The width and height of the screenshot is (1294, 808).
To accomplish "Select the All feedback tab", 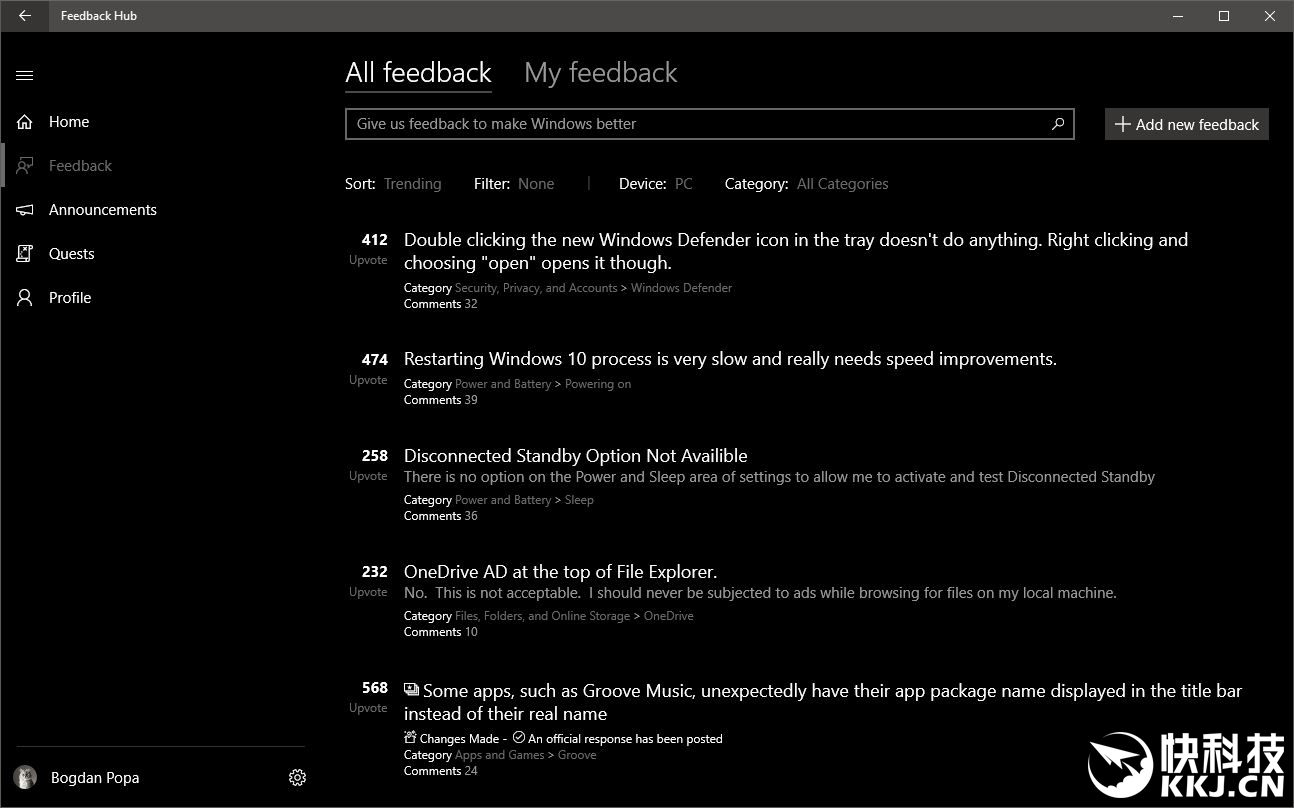I will coord(418,73).
